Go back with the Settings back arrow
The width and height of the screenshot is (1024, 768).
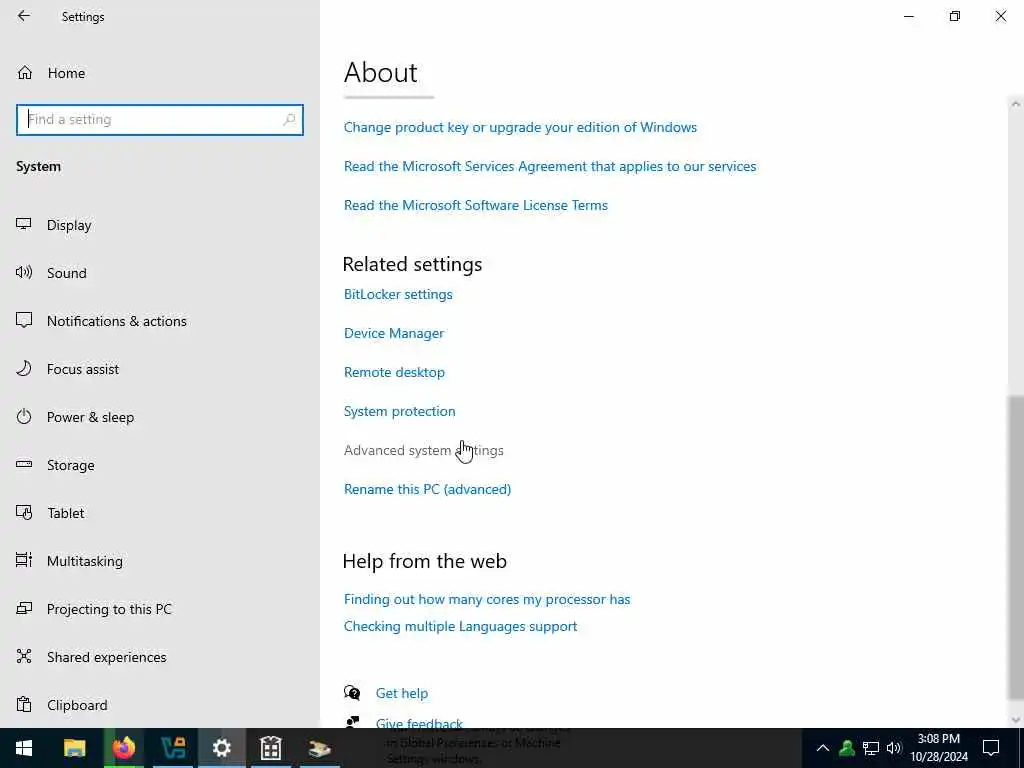(x=24, y=16)
